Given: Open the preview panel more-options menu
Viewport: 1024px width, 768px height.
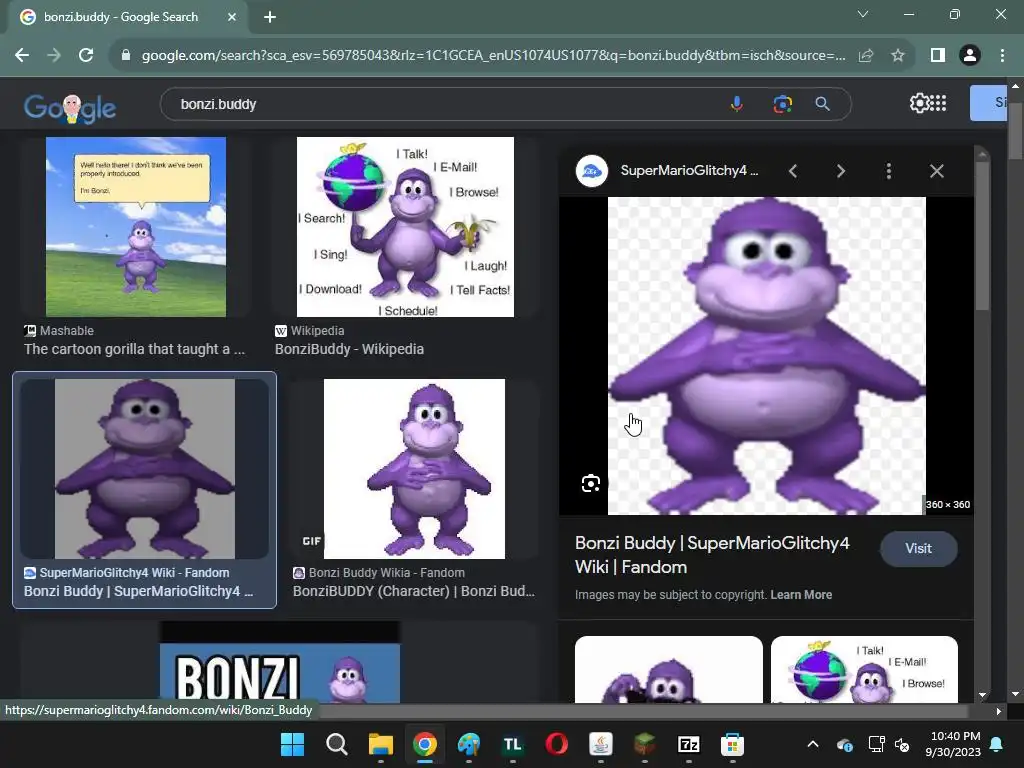Looking at the screenshot, I should pyautogui.click(x=888, y=171).
